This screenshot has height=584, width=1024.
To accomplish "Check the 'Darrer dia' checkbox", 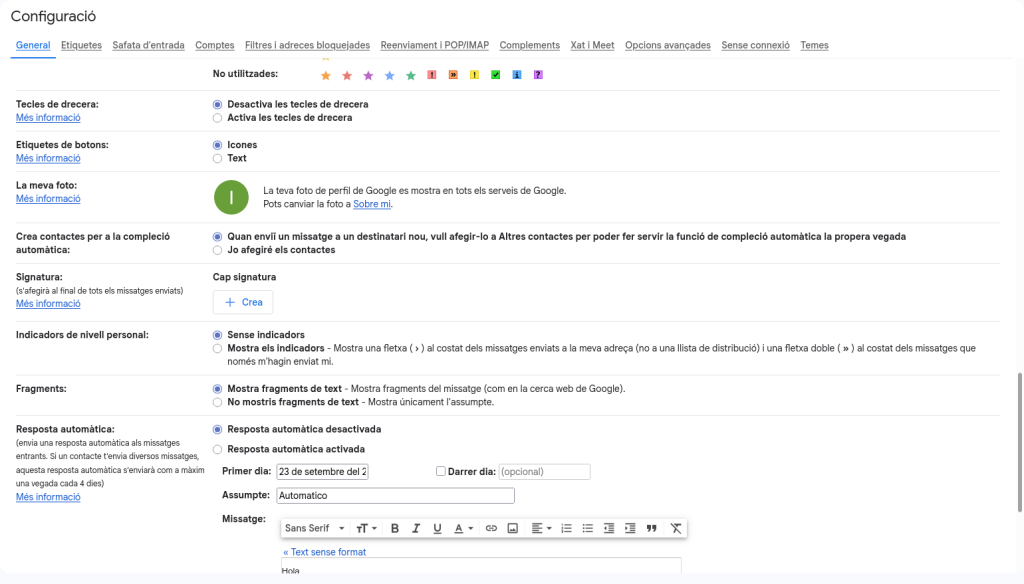I will pyautogui.click(x=441, y=472).
